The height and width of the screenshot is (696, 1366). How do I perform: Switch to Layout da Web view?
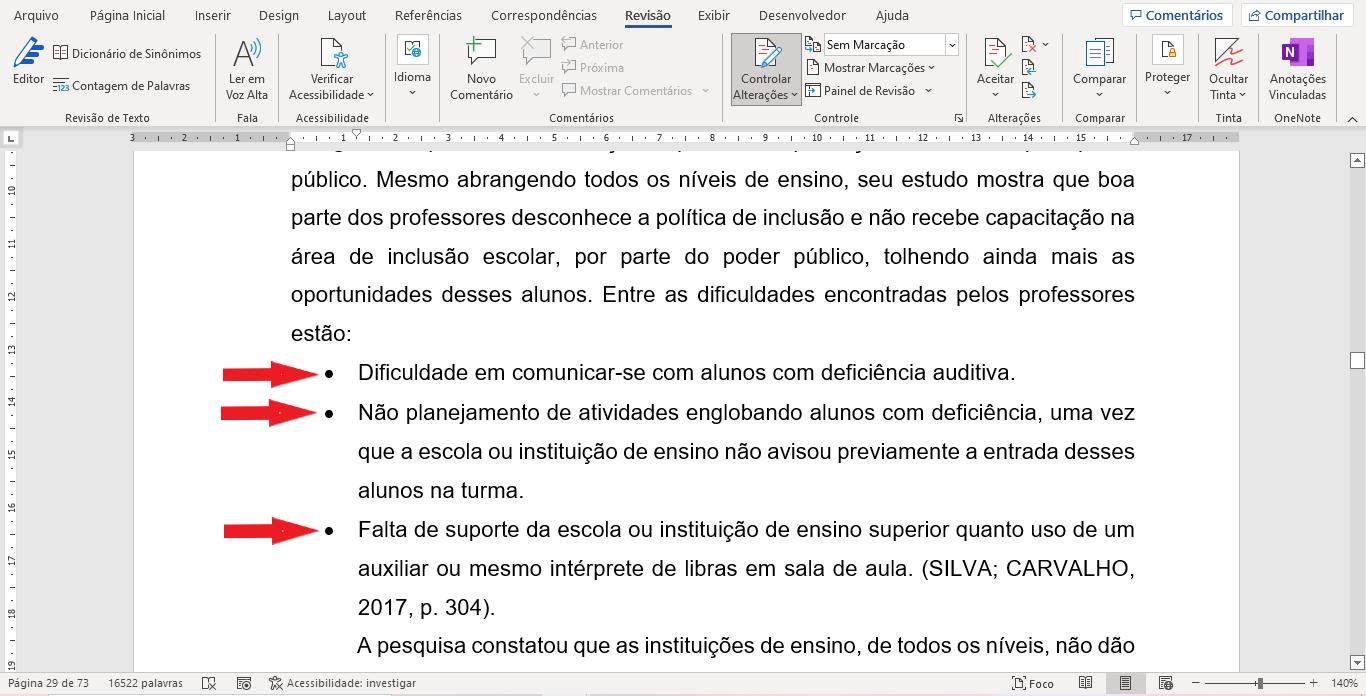pos(1165,683)
